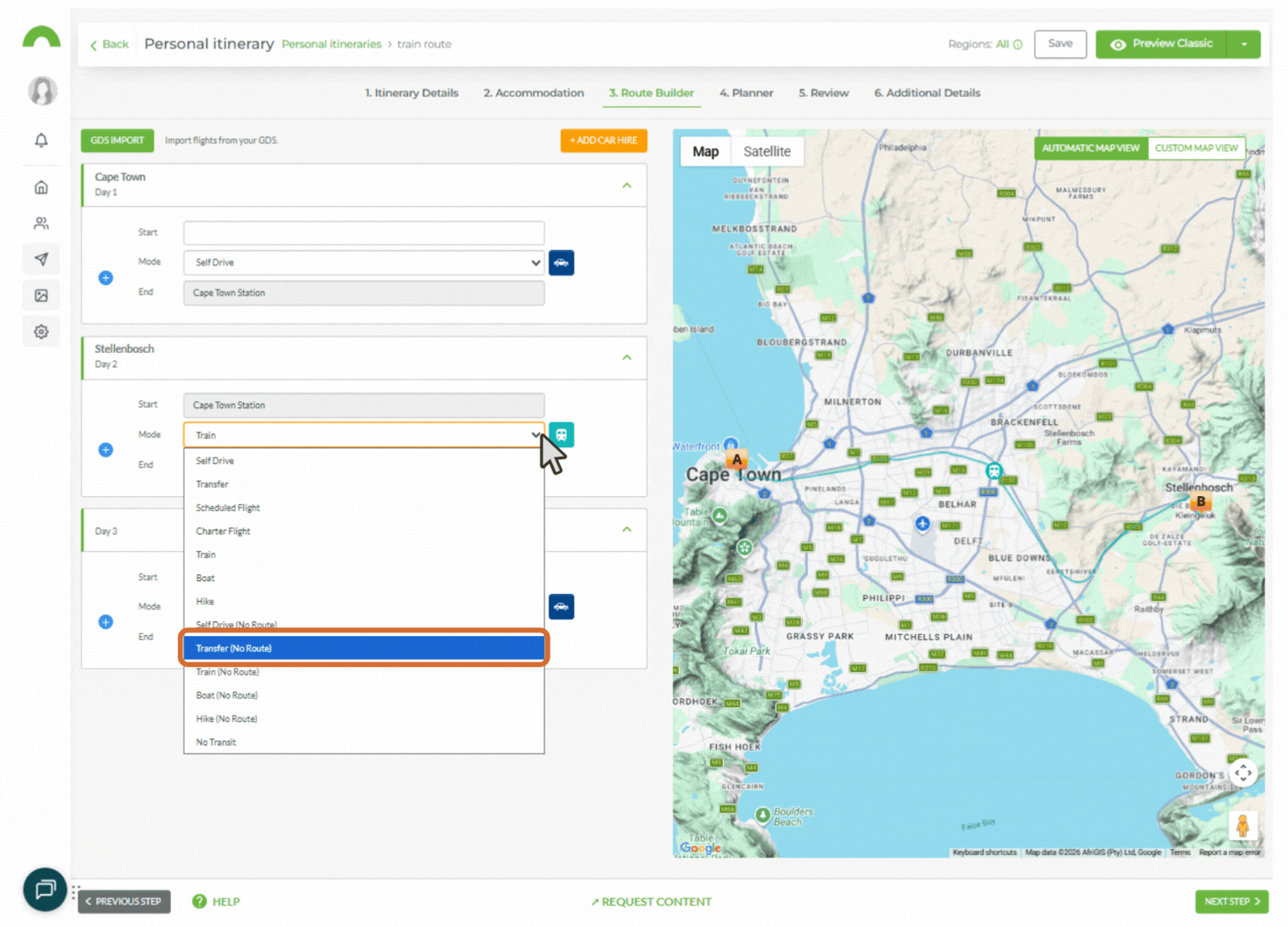Click train station marker on map

coord(994,471)
